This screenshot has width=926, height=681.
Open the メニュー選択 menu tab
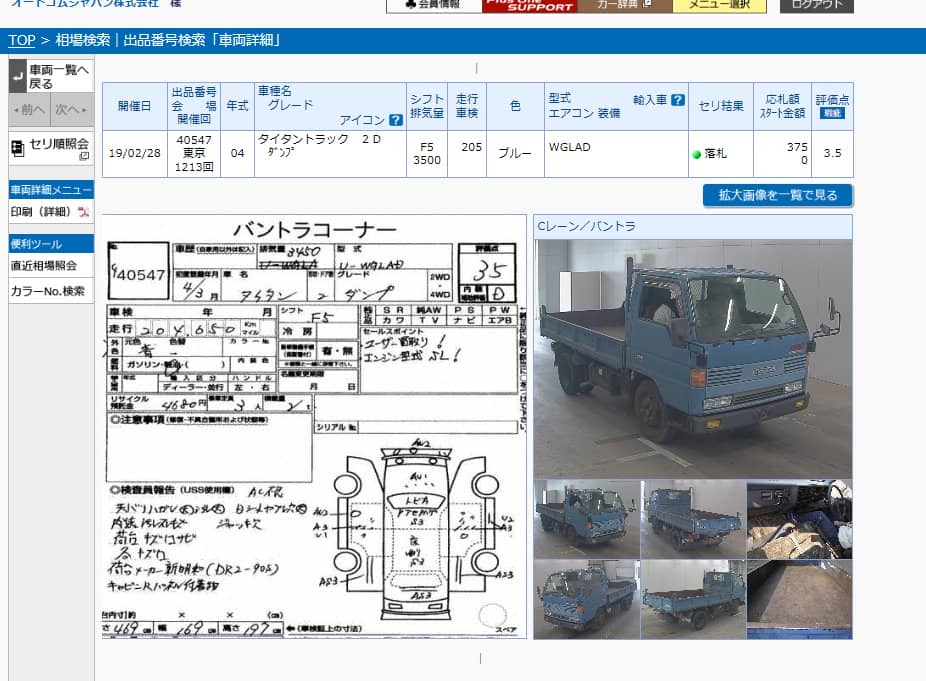[x=719, y=5]
